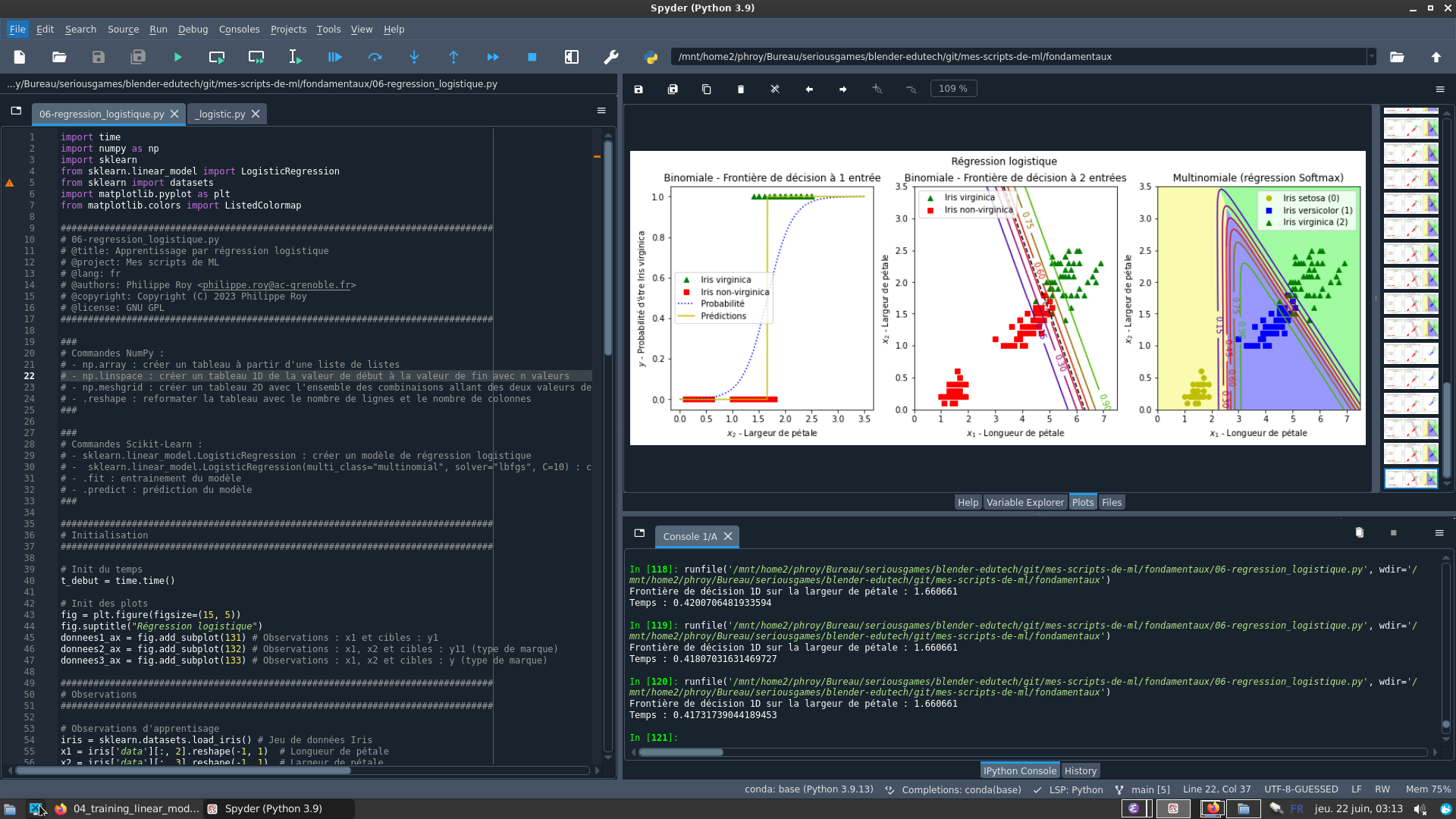The width and height of the screenshot is (1456, 819).
Task: Open the philippe.roy@ac-grenoble.fr email link
Action: coord(276,285)
